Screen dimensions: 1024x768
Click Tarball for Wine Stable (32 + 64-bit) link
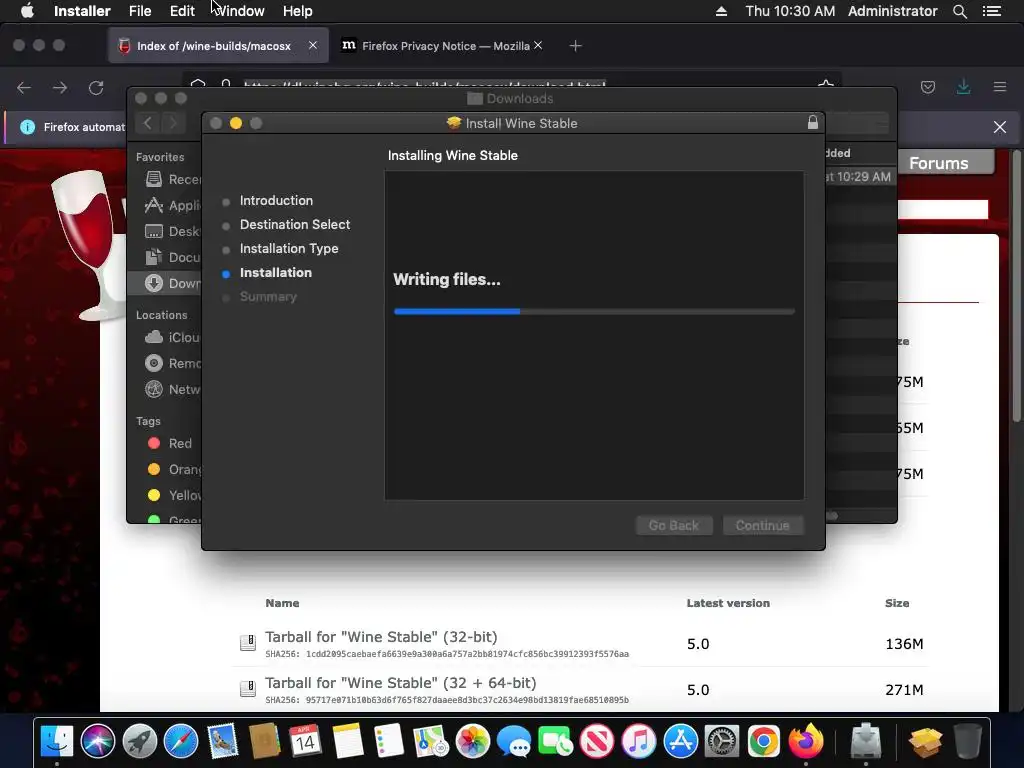point(400,682)
